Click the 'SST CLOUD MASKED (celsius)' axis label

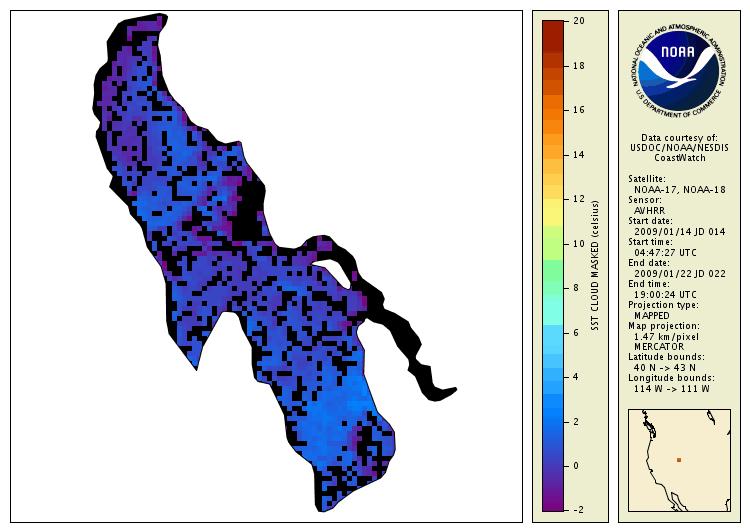(595, 266)
